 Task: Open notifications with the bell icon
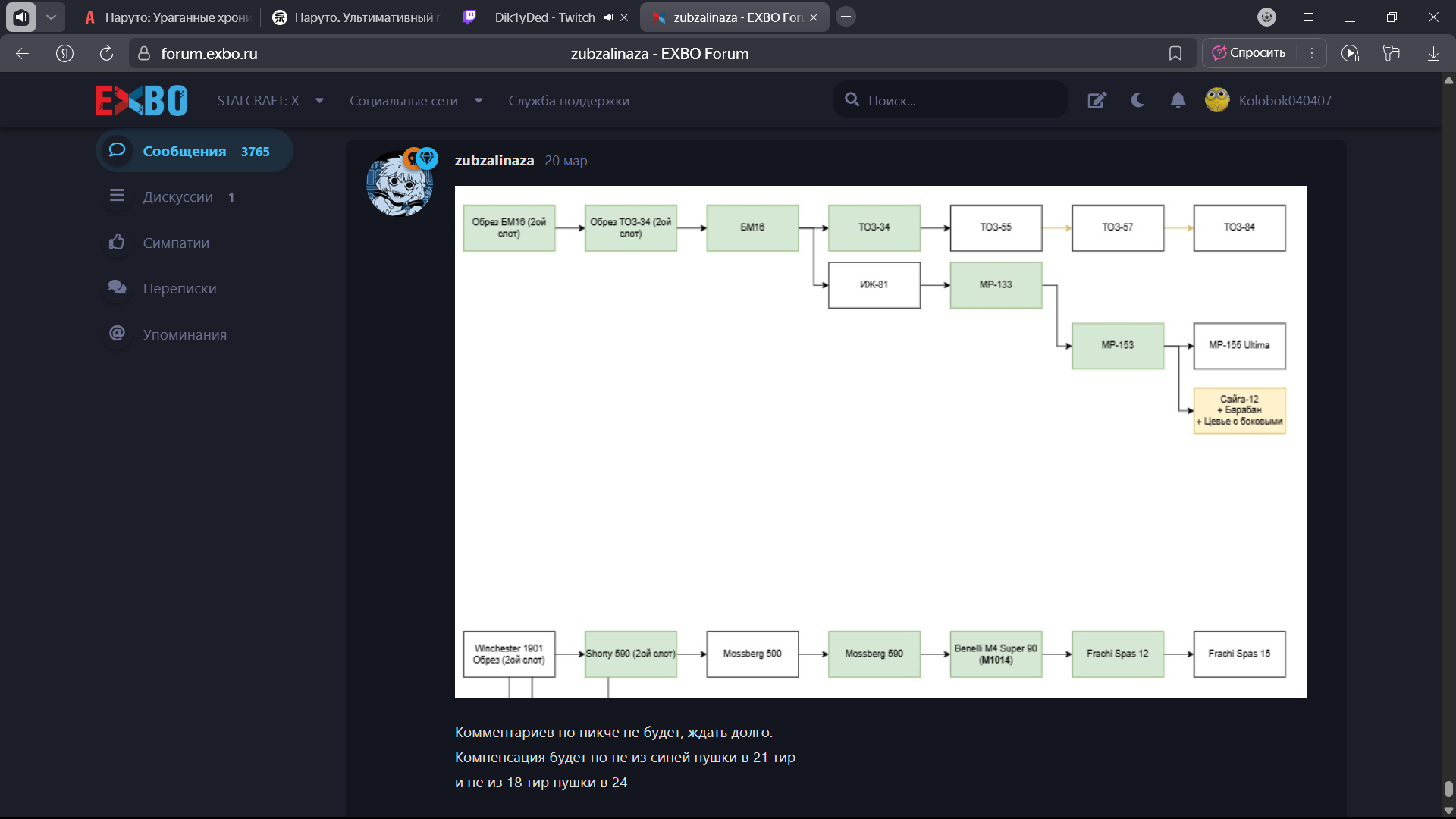1178,100
